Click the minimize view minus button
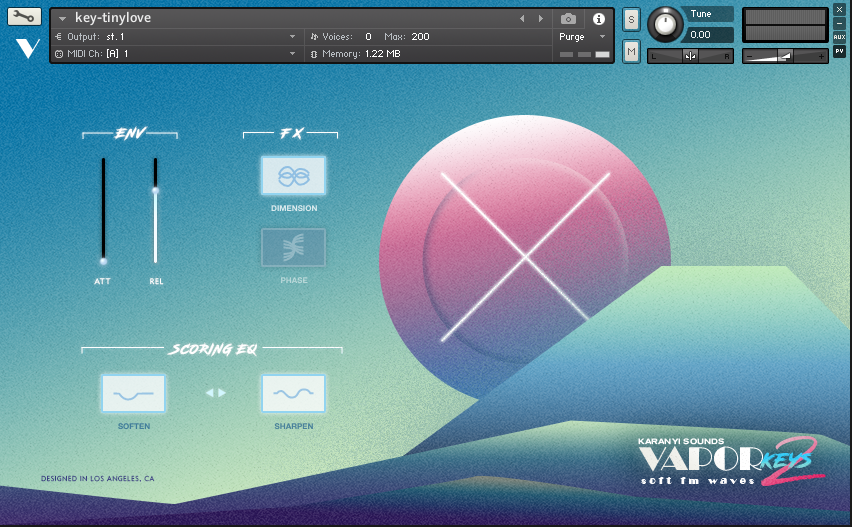852x527 pixels. pos(839,23)
